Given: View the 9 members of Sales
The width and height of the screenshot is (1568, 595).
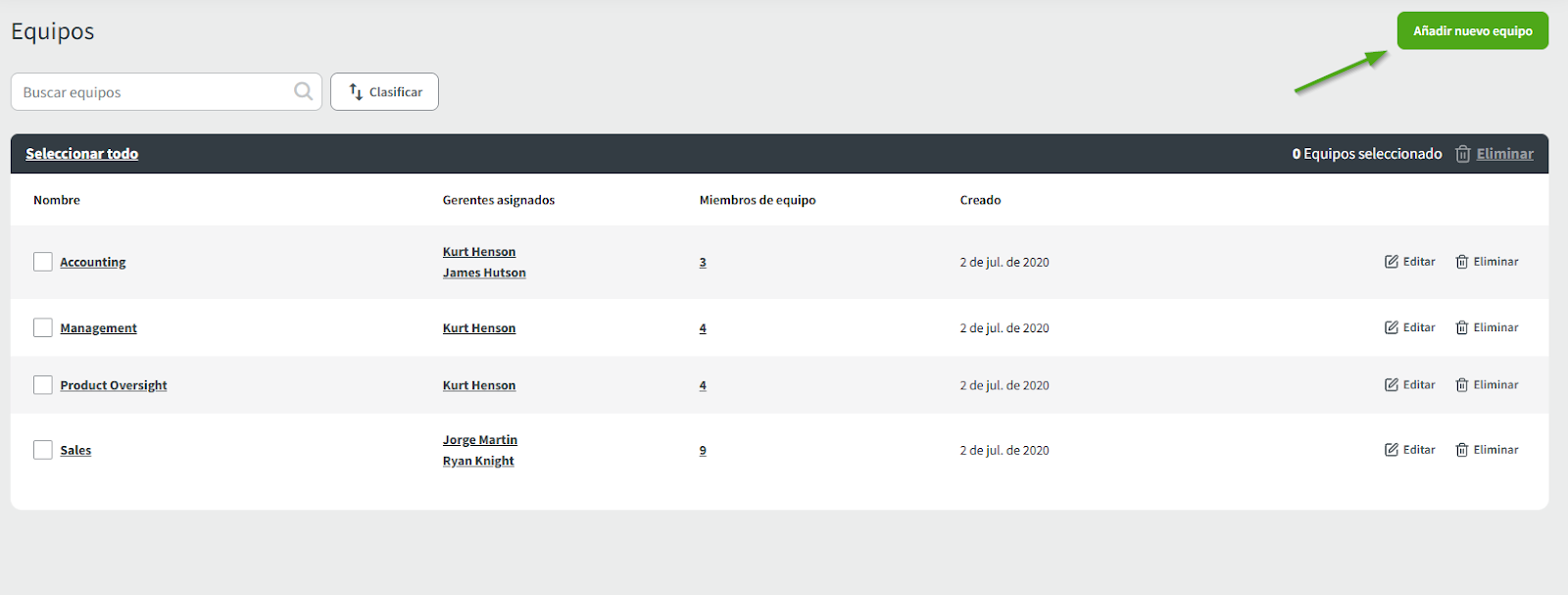Looking at the screenshot, I should click(703, 450).
